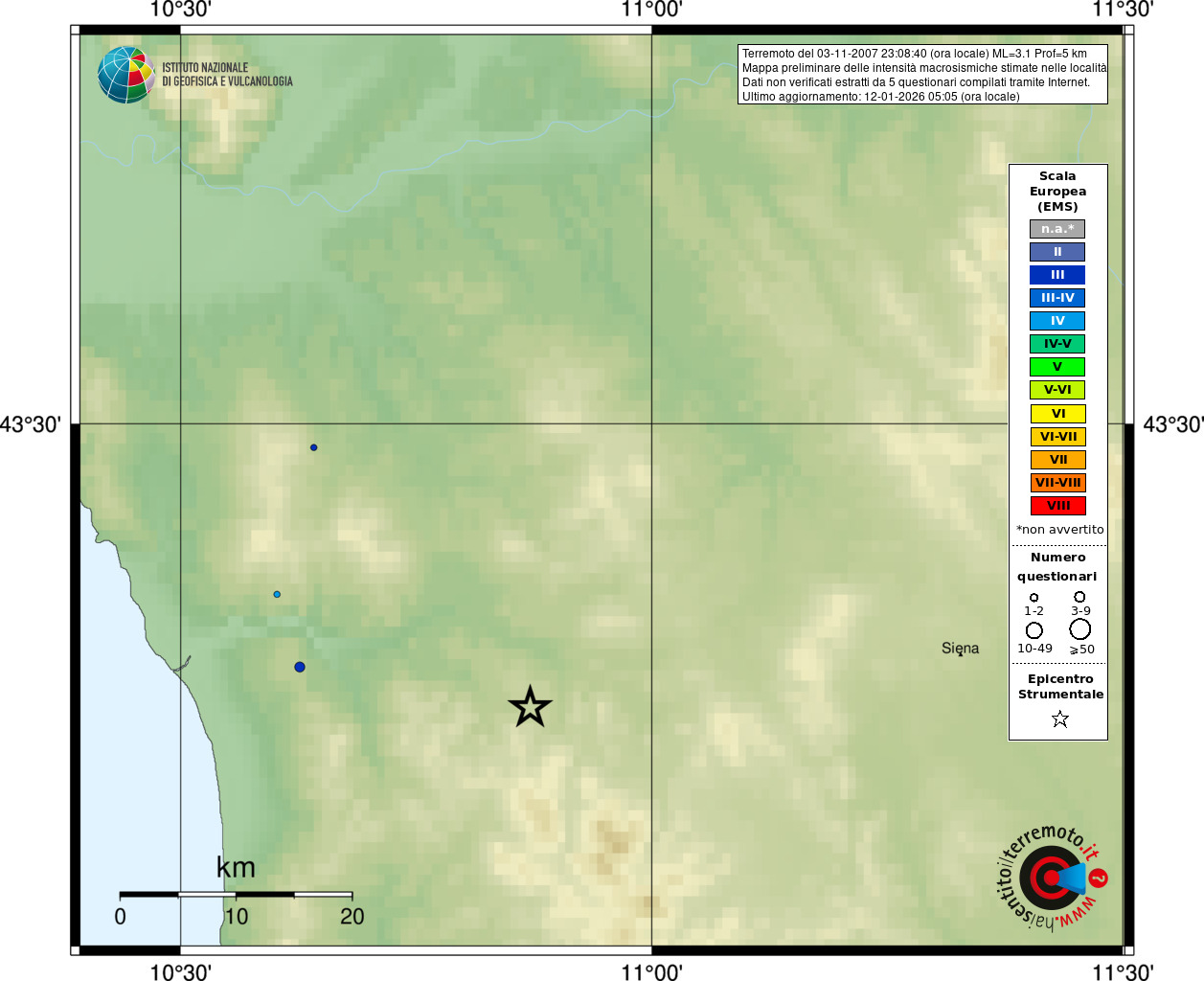The height and width of the screenshot is (981, 1204).
Task: Click the 'Dati non verificati' text line
Action: point(916,82)
